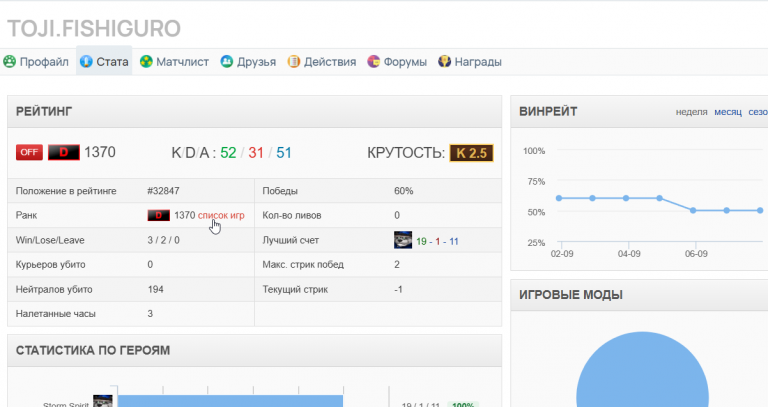
Task: Open the Матчлист tab
Action: click(x=174, y=62)
